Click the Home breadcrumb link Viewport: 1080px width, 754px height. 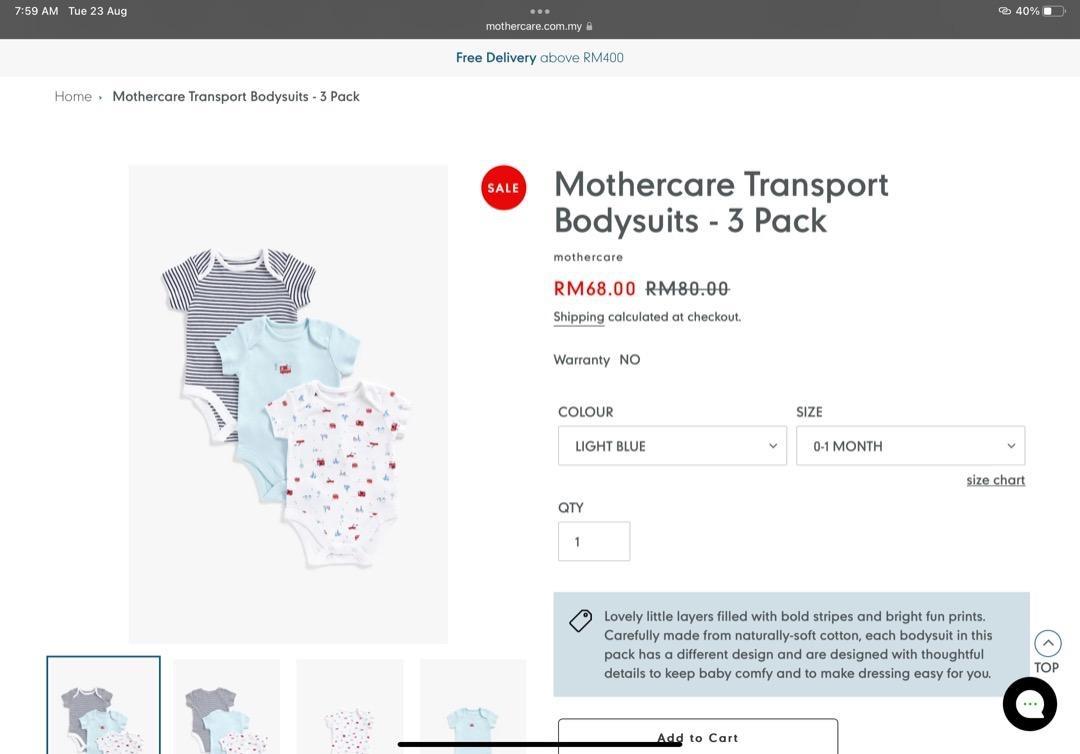[73, 97]
